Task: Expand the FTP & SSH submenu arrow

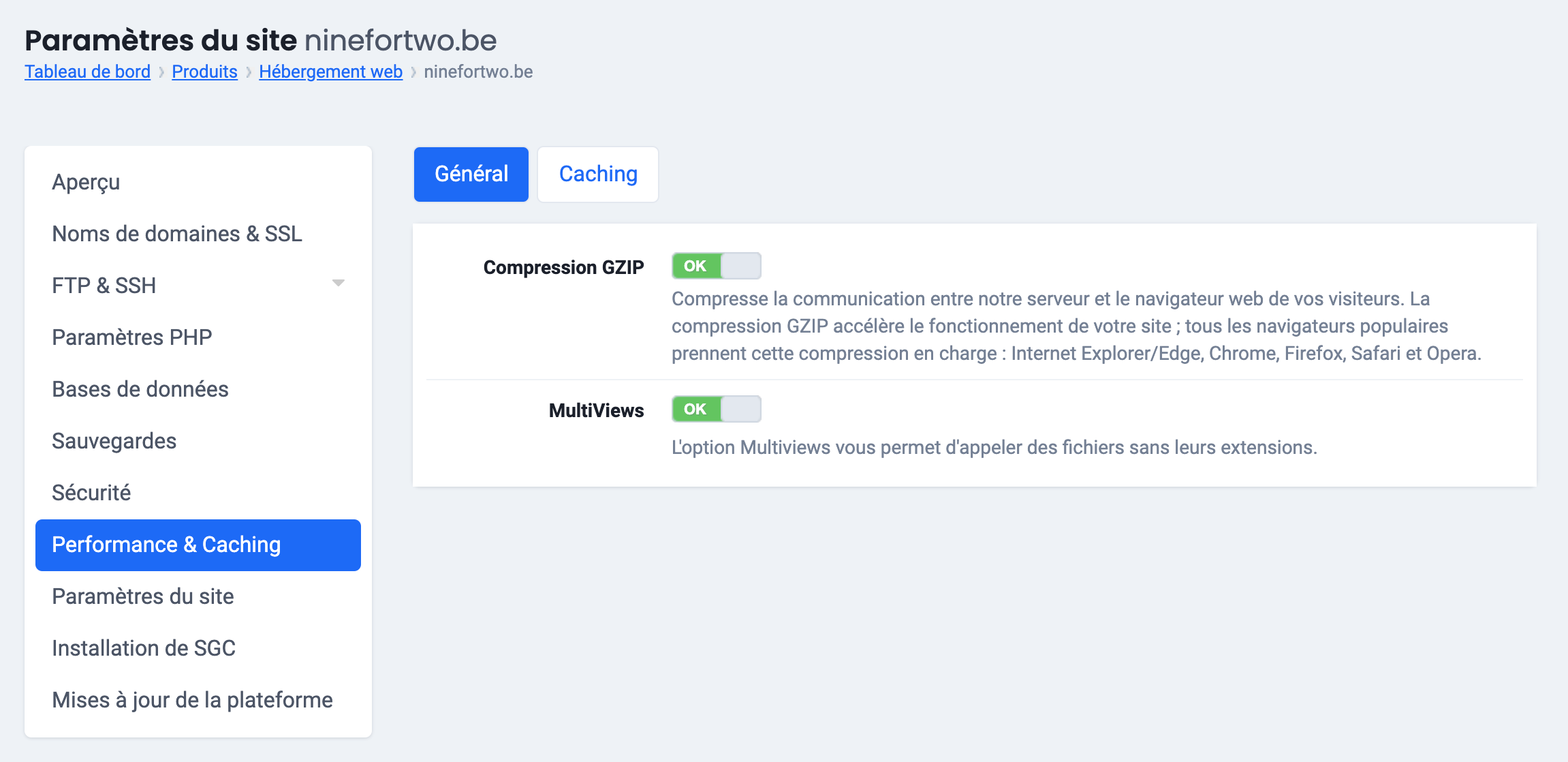Action: (x=338, y=284)
